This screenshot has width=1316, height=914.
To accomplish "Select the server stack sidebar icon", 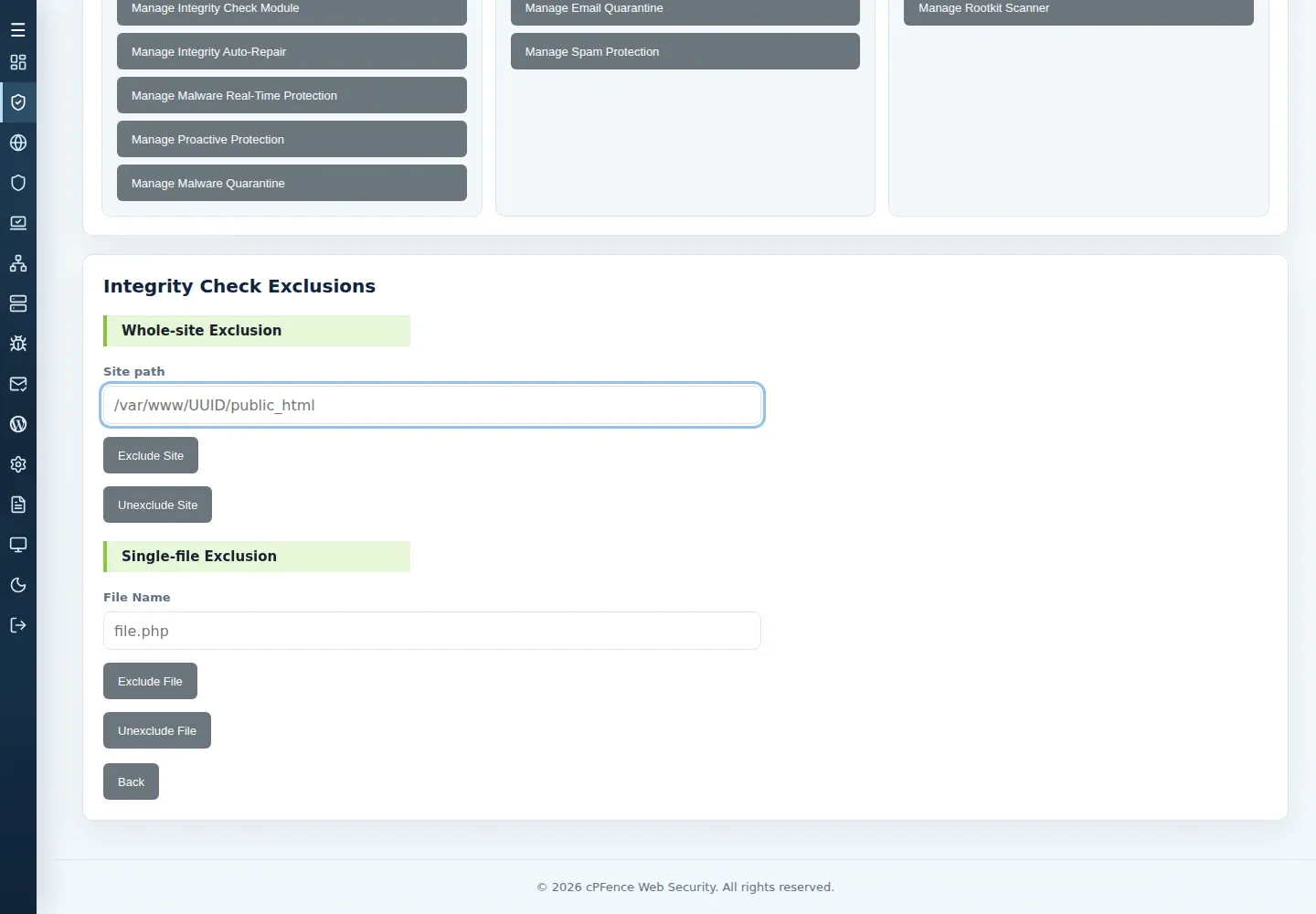I will pos(18,303).
